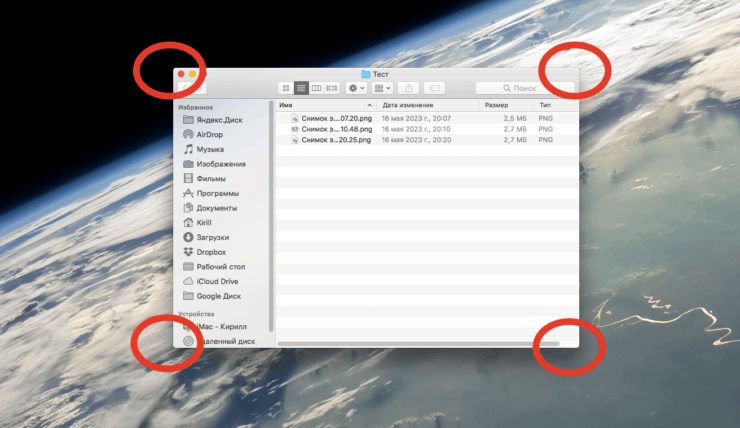Viewport: 740px width, 428px height.
Task: Sort by Размер column header
Action: pyautogui.click(x=497, y=105)
